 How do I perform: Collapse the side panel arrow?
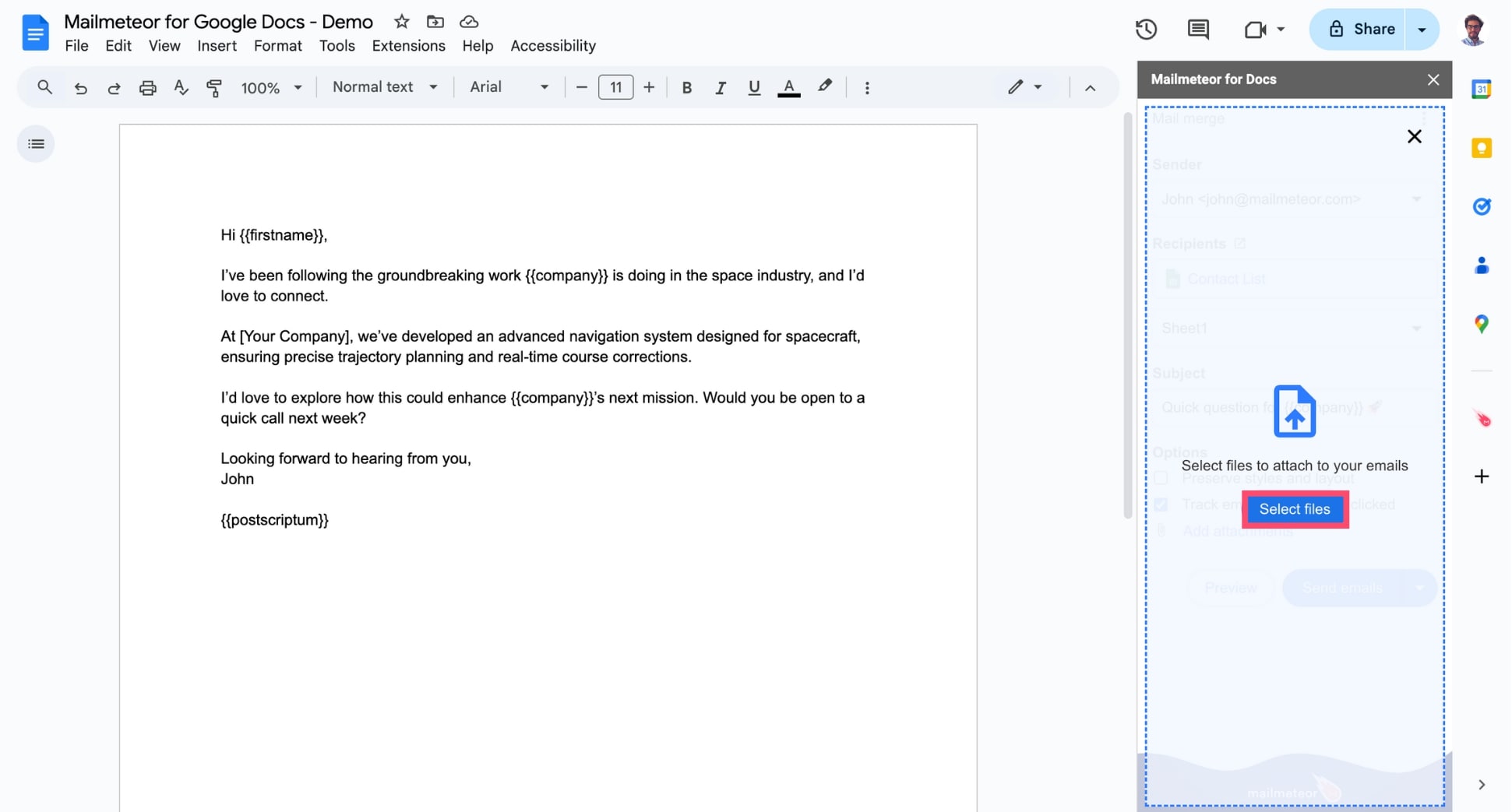click(1481, 784)
